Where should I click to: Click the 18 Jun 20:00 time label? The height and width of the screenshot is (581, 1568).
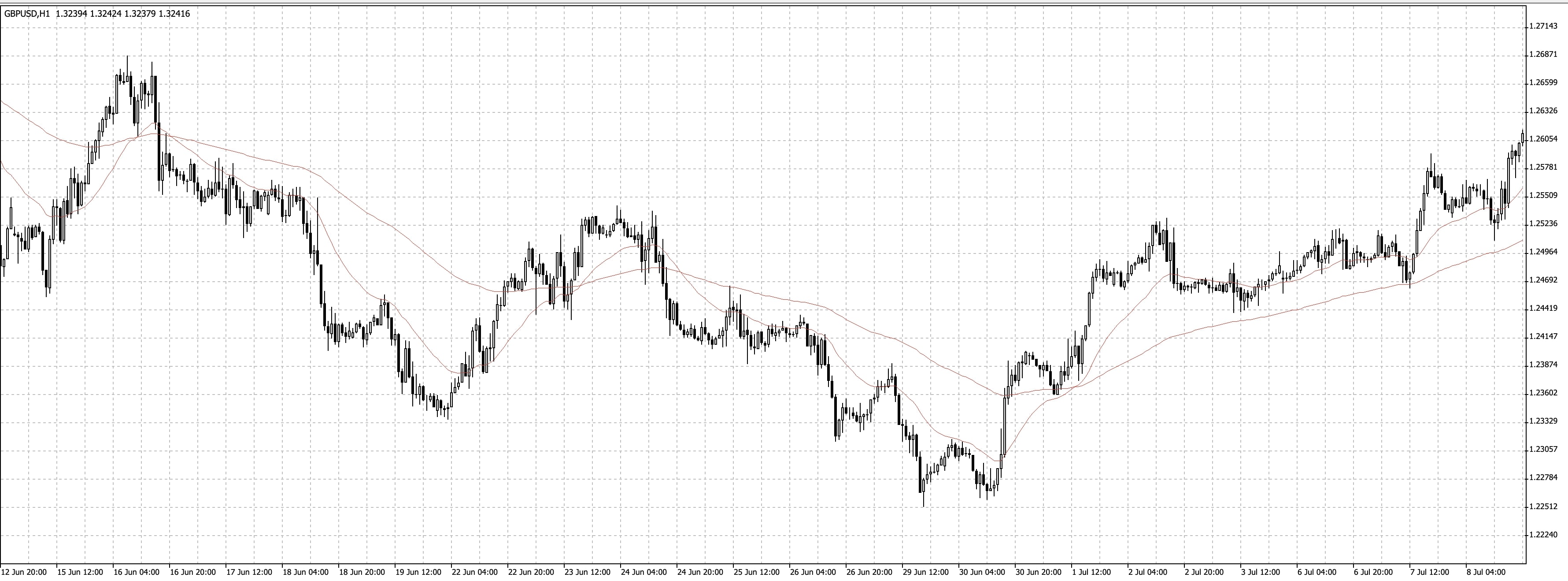(x=362, y=573)
